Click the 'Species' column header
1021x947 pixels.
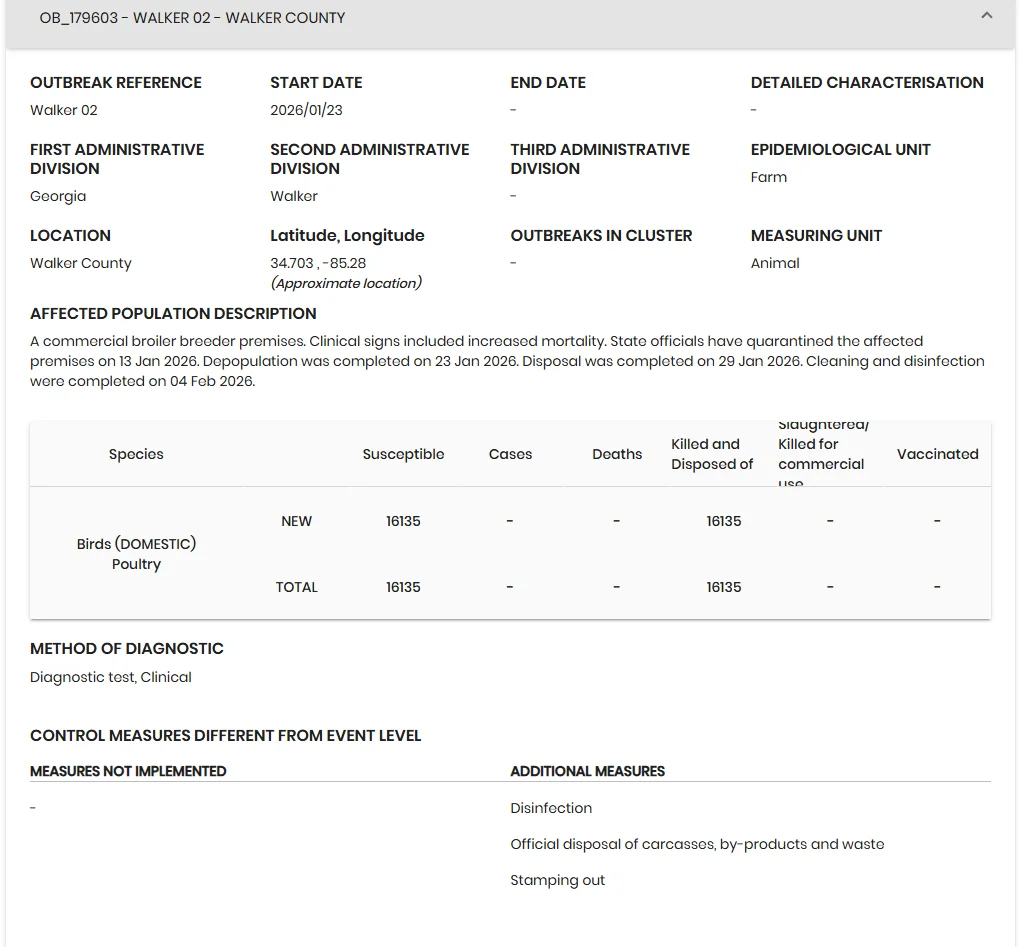(136, 454)
